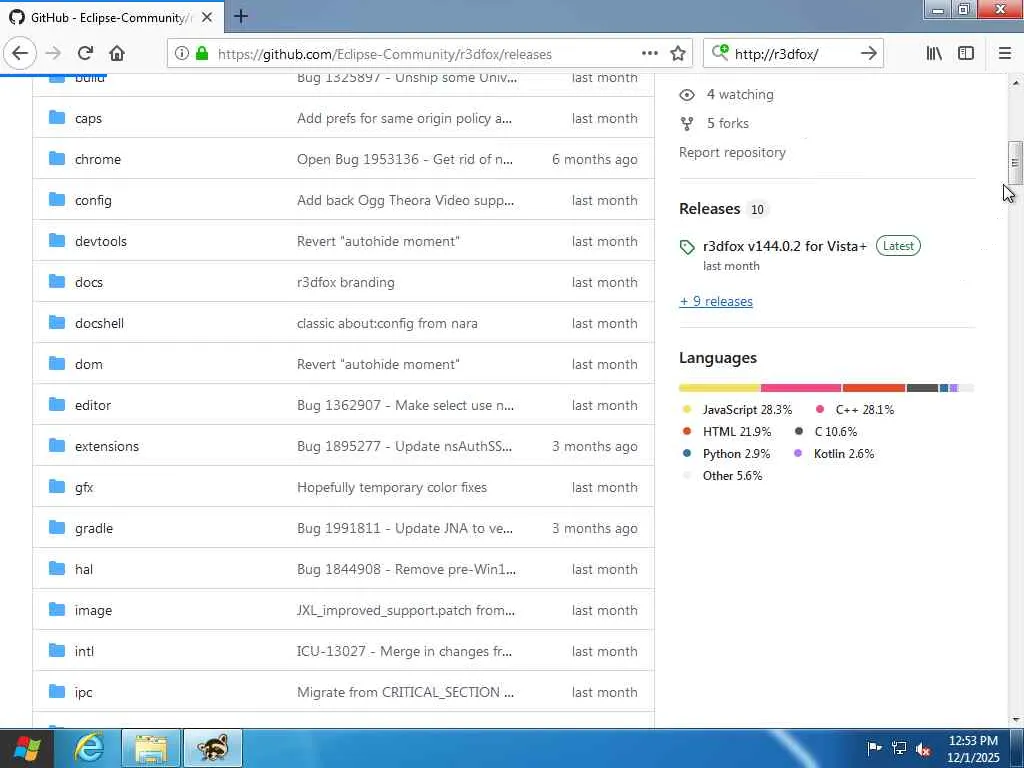This screenshot has width=1024, height=768.
Task: Click the '+ 9 releases' link
Action: pos(716,302)
